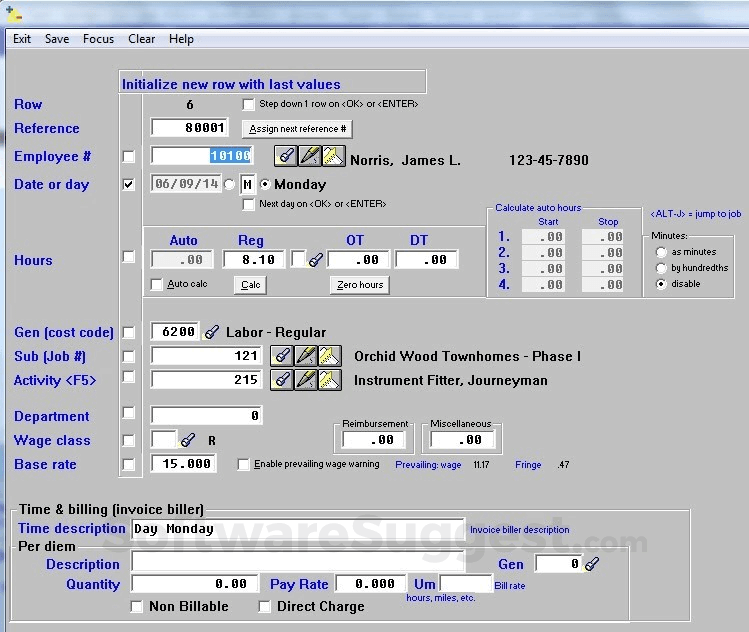Image resolution: width=749 pixels, height=632 pixels.
Task: Enable Step down 1 row on OK checkbox
Action: tap(249, 104)
